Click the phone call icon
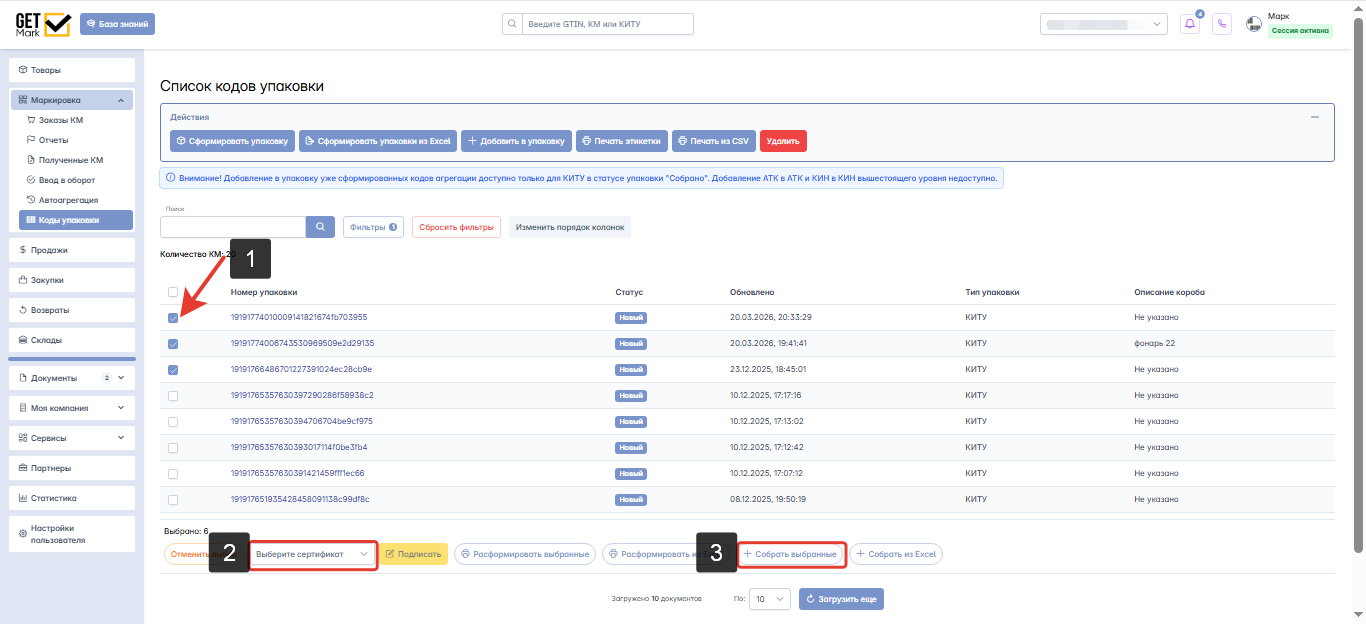Screen dimensions: 1366x624 tap(1221, 24)
